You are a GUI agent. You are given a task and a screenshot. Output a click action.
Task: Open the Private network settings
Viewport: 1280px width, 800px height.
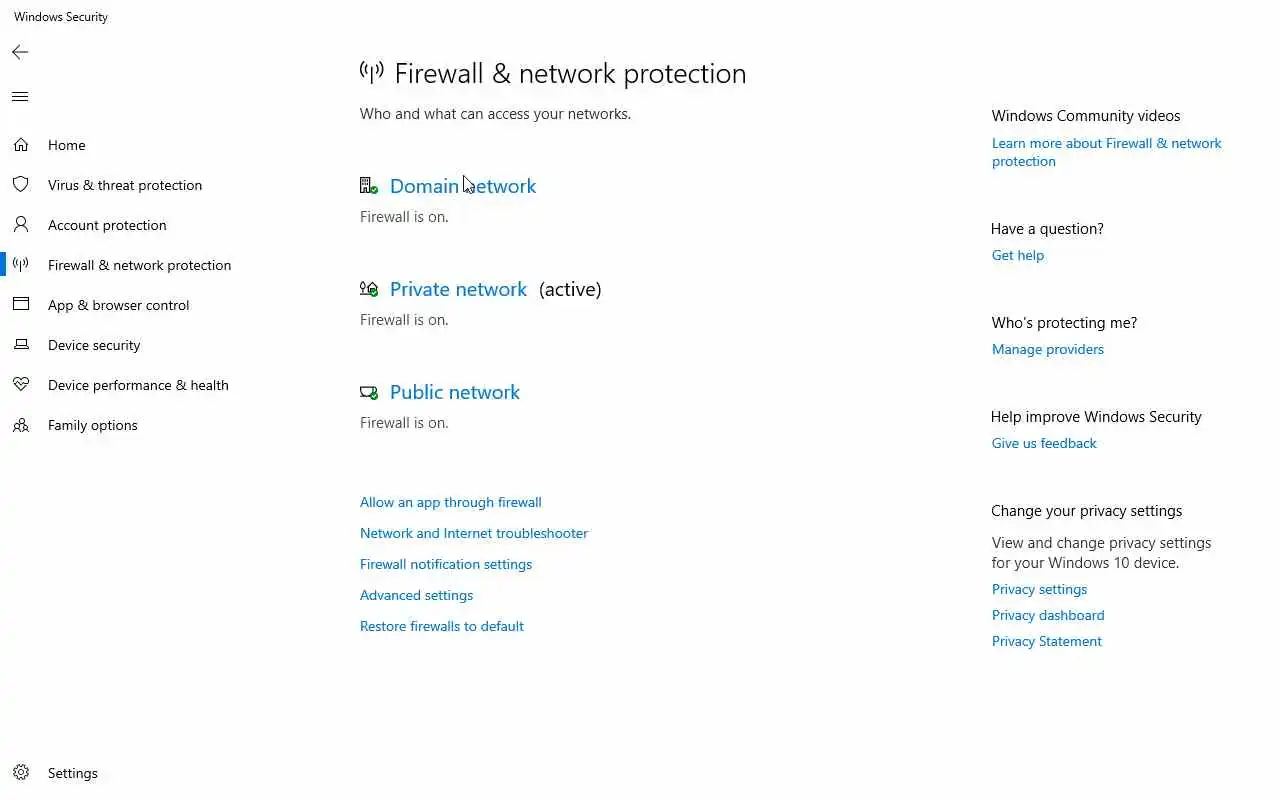click(458, 289)
